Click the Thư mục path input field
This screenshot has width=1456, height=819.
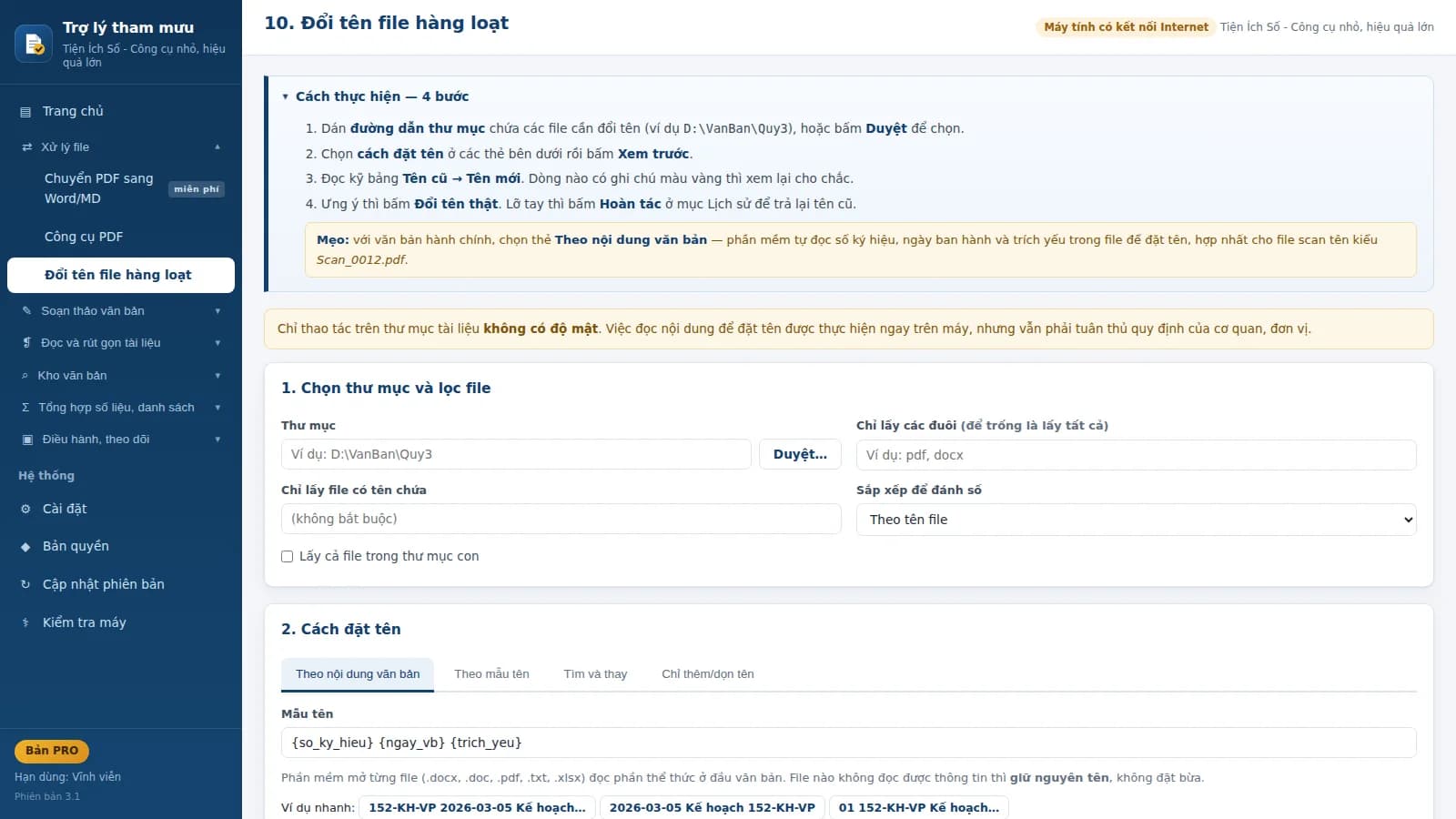pos(516,454)
